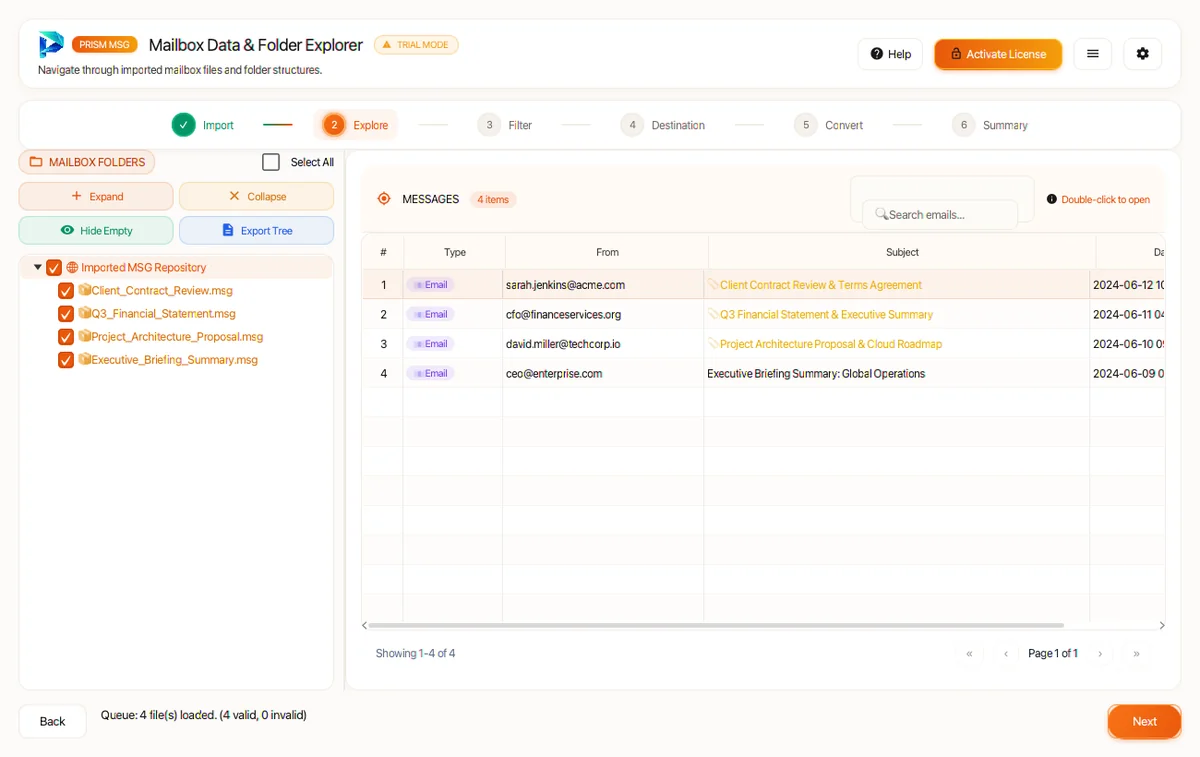Open the Help button
Screen dimensions: 1200x757
coord(890,54)
